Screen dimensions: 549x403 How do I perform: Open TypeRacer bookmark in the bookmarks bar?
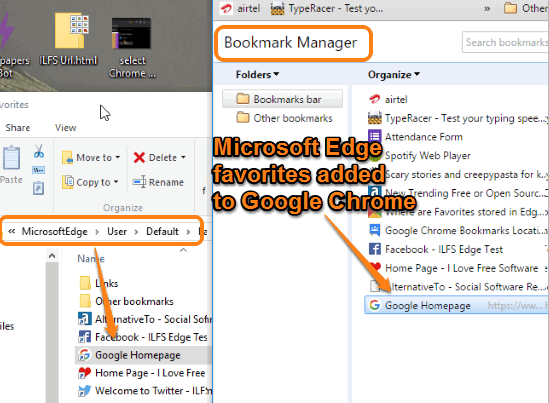[327, 8]
